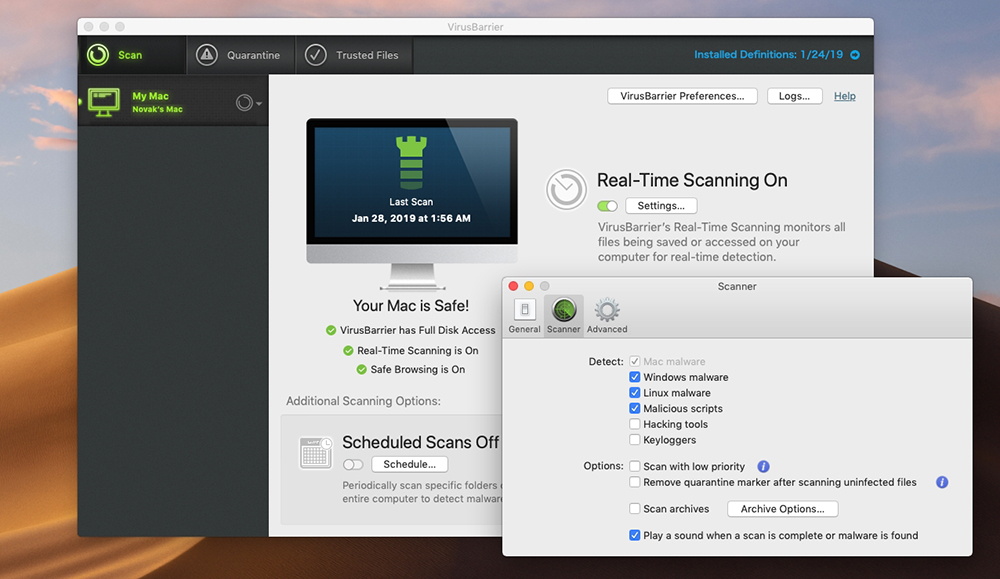The height and width of the screenshot is (579, 1000).
Task: Turn on the Scheduled Scans switch
Action: (x=353, y=464)
